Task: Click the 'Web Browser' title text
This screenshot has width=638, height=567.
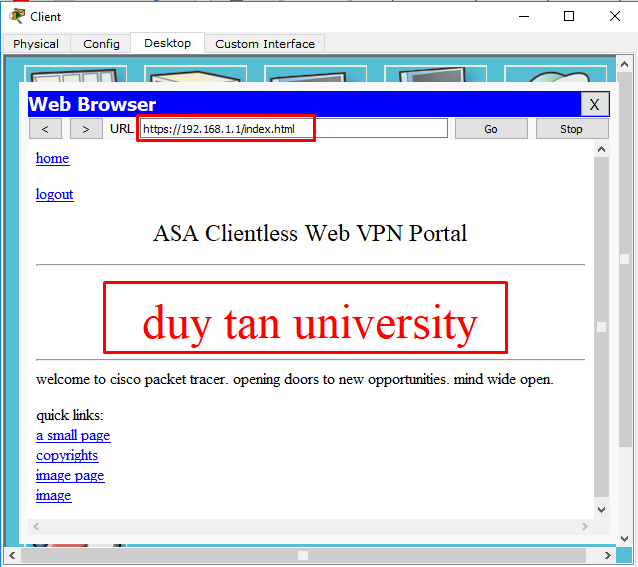Action: click(92, 104)
